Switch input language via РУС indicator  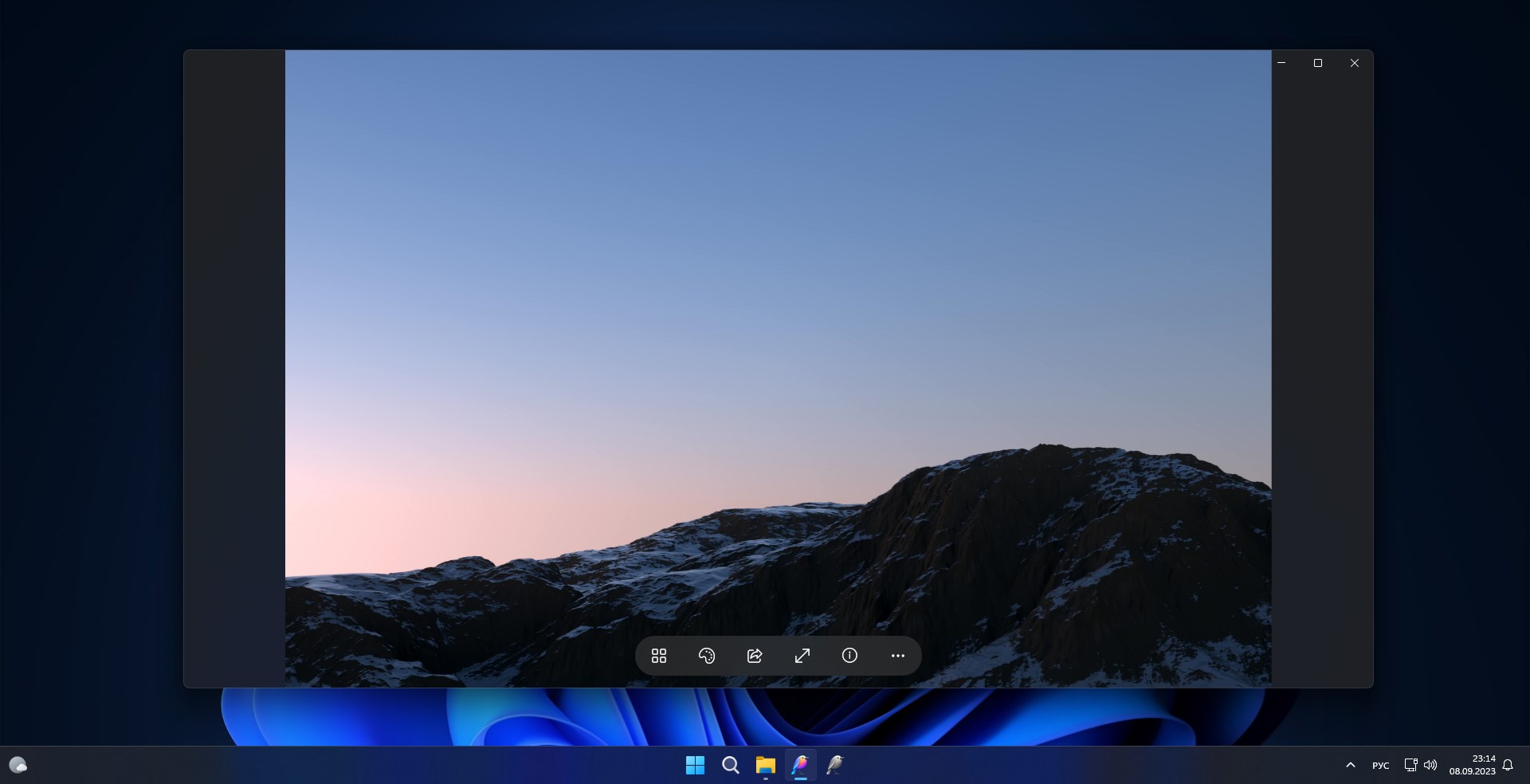click(1381, 766)
